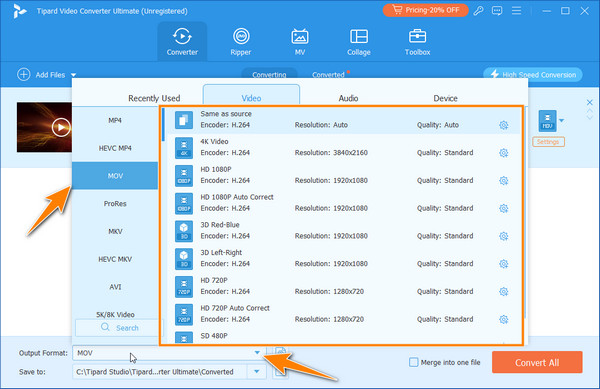Open settings gear for 3D Red-Blue

tap(504, 236)
